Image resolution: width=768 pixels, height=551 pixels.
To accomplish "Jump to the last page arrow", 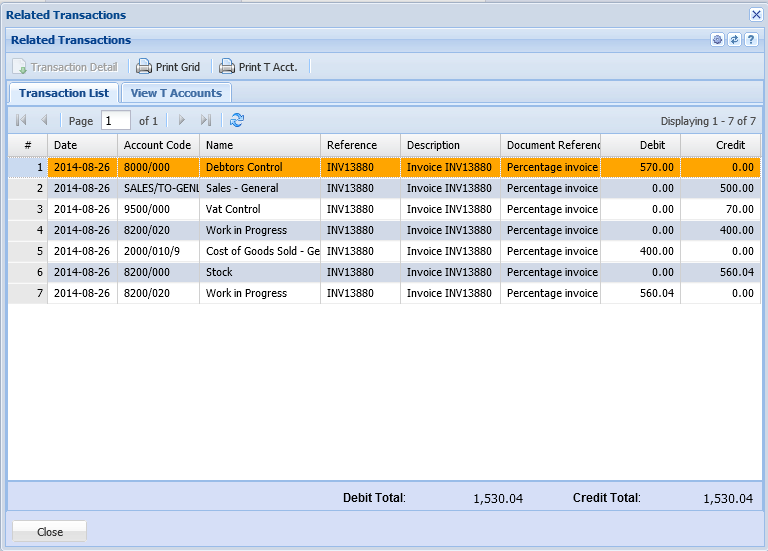I will [x=205, y=120].
